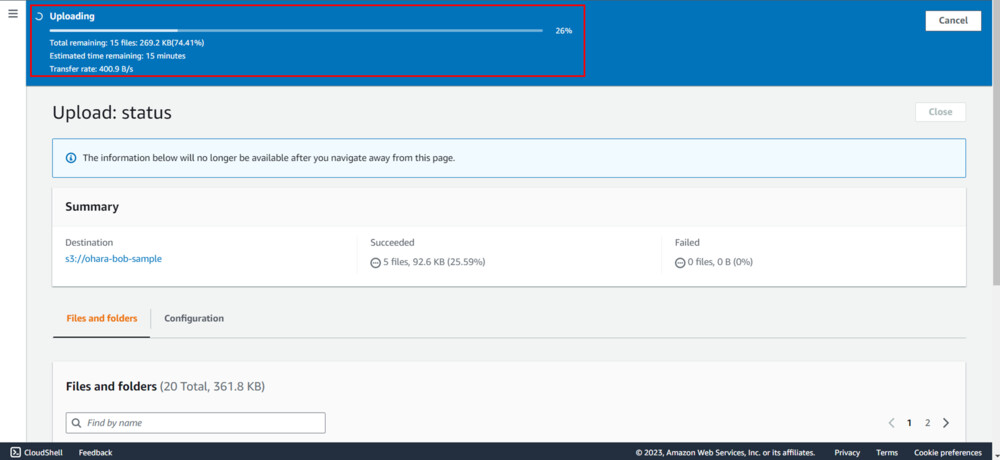Click the magnifier icon in search box
This screenshot has width=1000, height=460.
click(x=76, y=423)
